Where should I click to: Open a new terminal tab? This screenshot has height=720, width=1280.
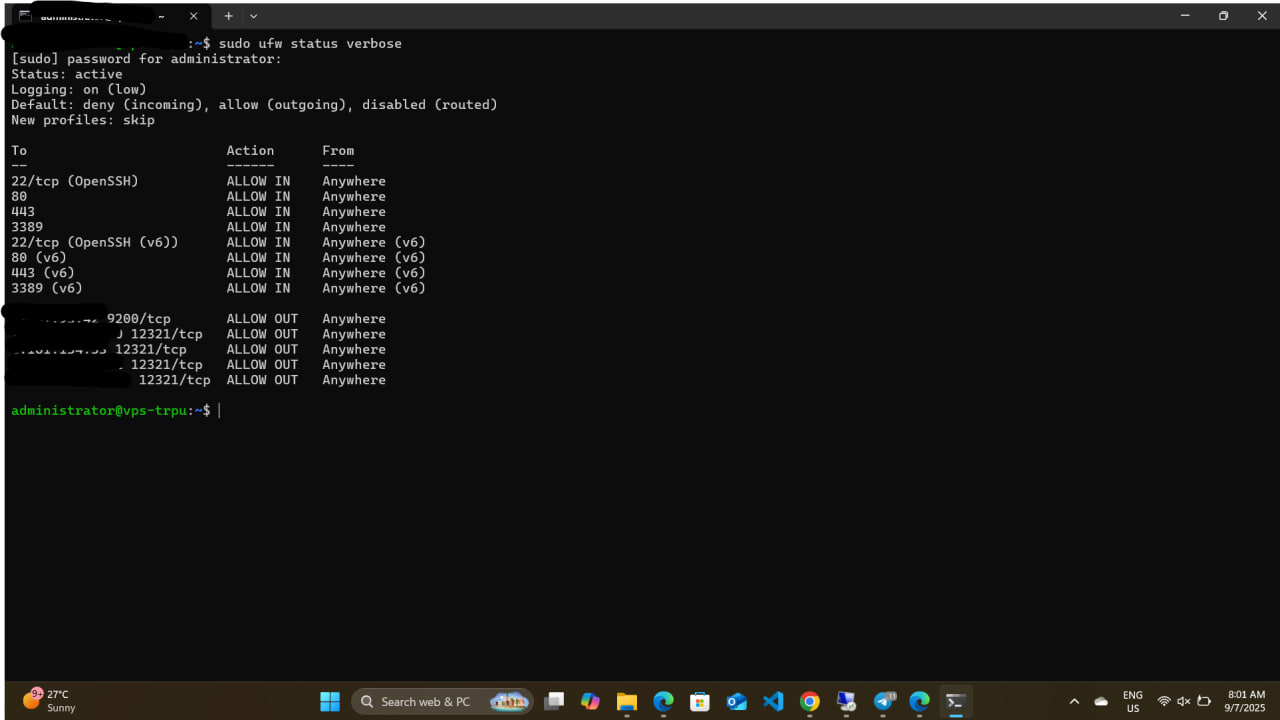tap(228, 16)
